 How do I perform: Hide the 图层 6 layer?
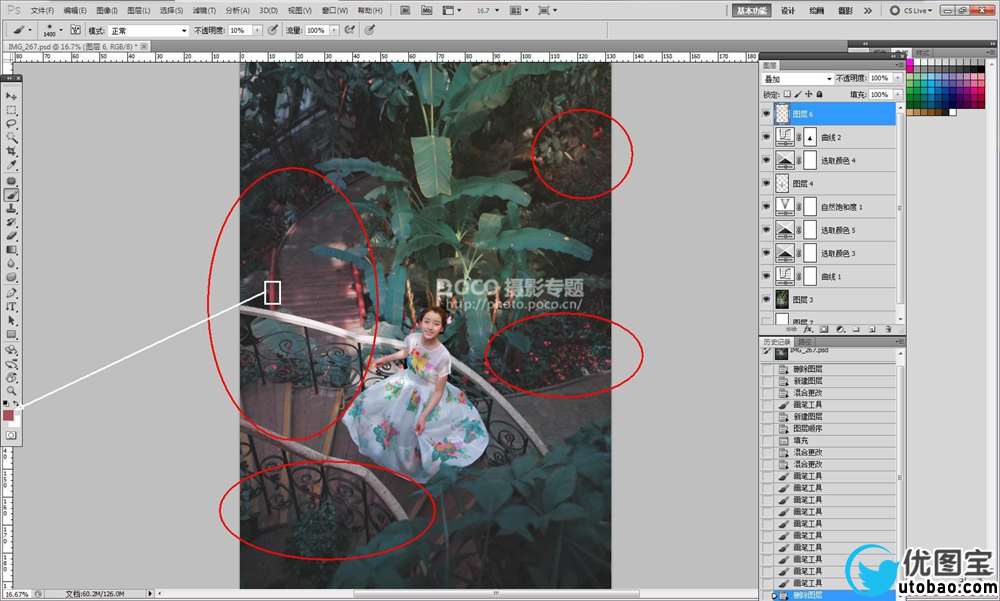point(766,114)
